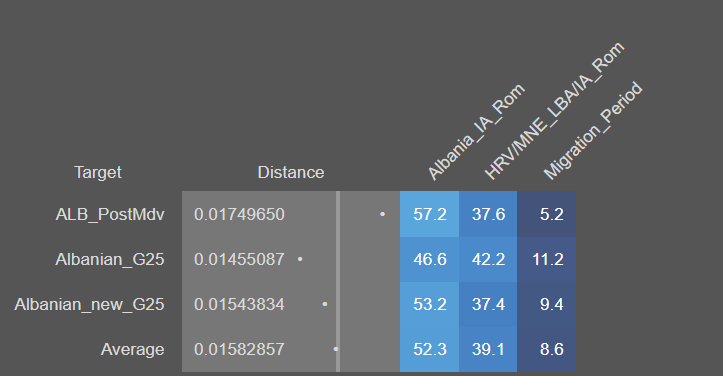Viewport: 723px width, 376px height.
Task: Click the 0.01582857 average distance value
Action: click(x=239, y=349)
